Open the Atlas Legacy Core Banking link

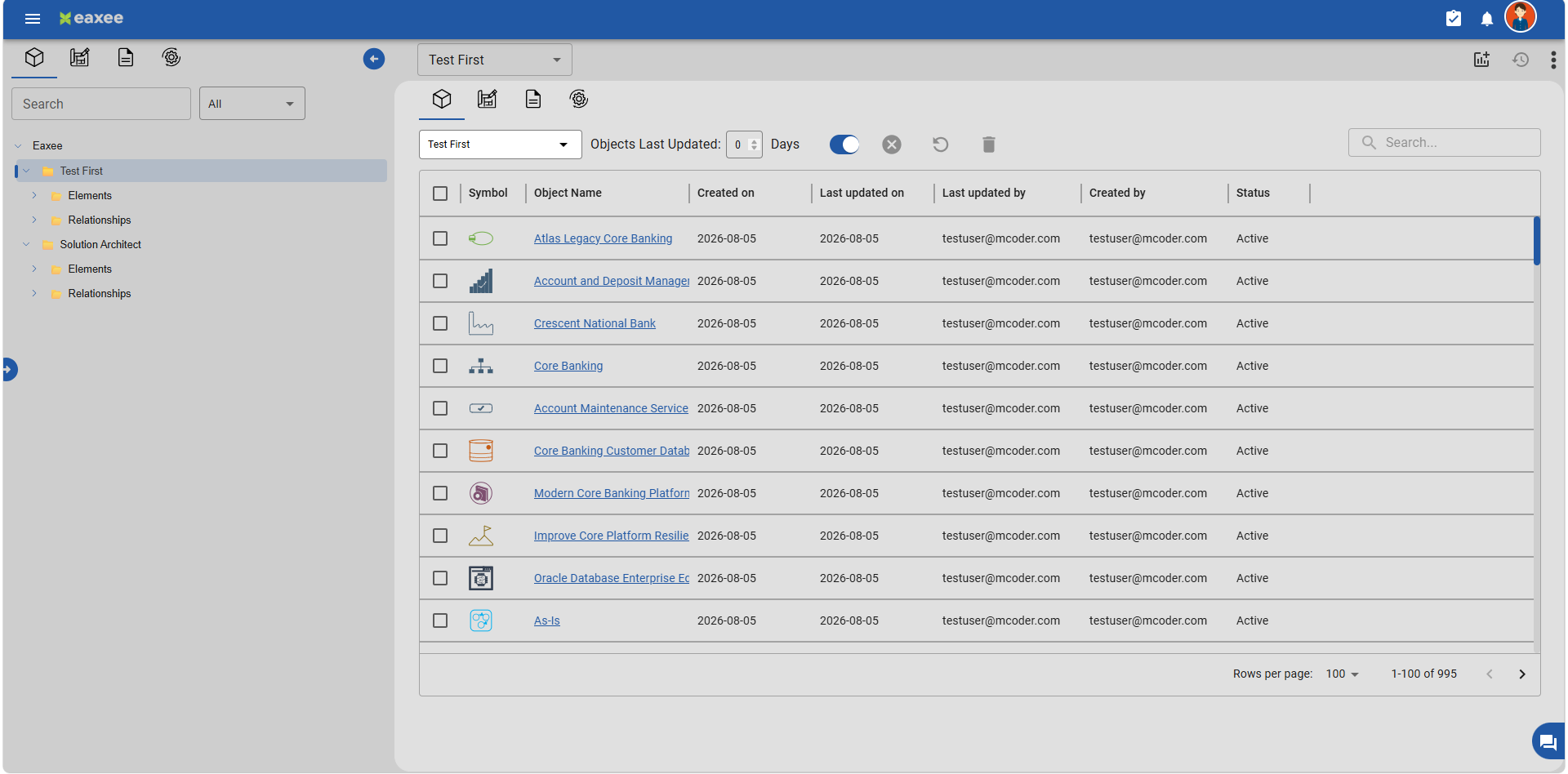point(603,238)
